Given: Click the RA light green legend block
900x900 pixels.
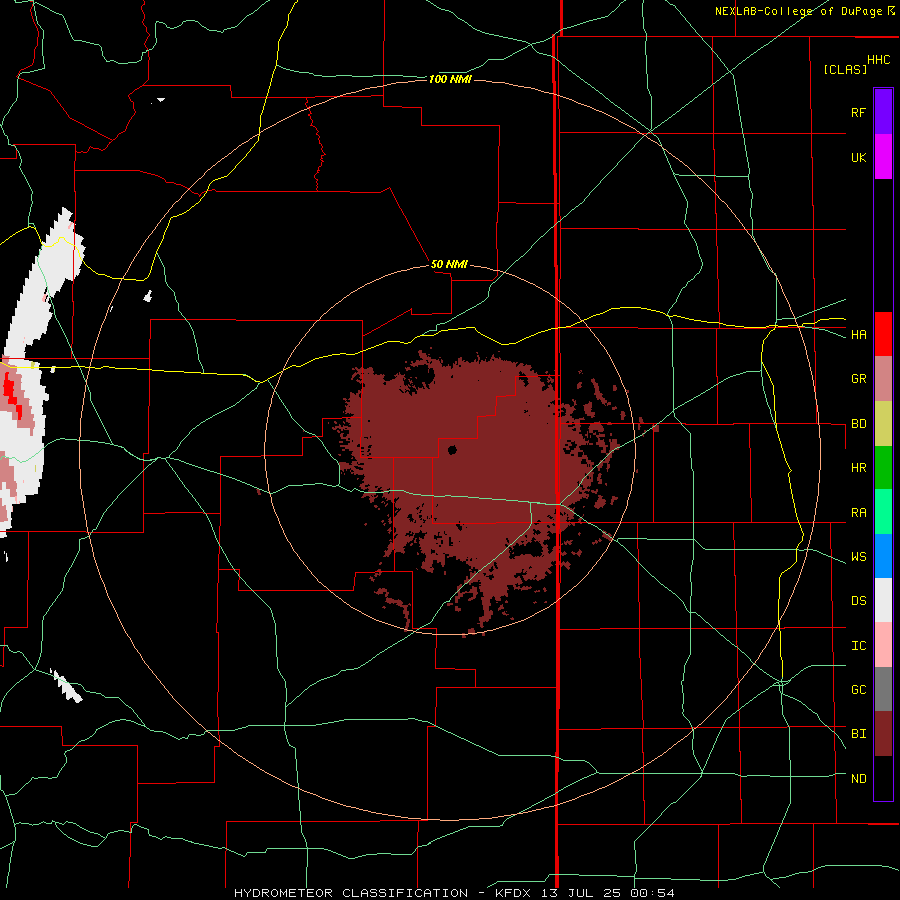Looking at the screenshot, I should coord(883,512).
